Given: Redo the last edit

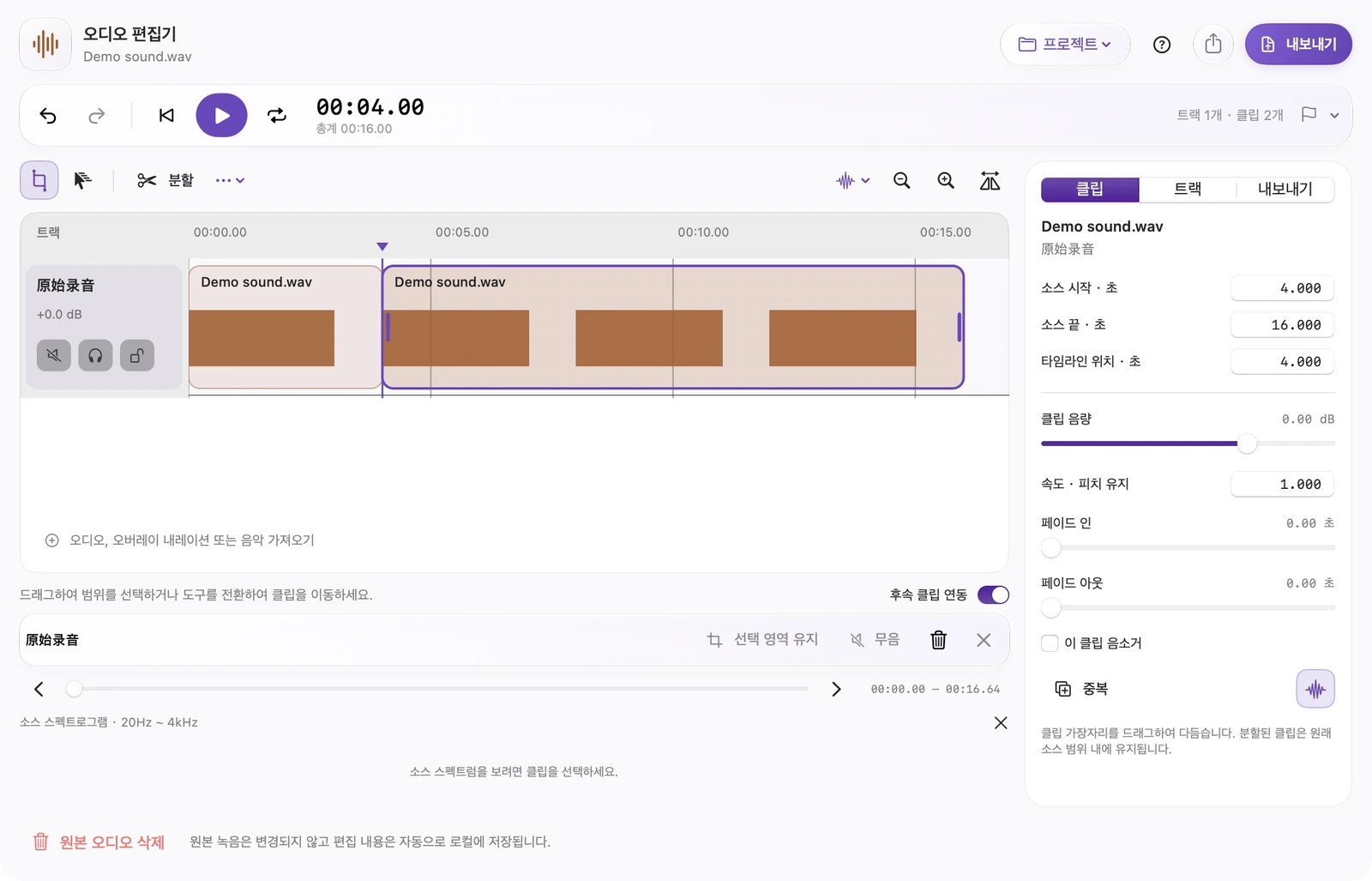Looking at the screenshot, I should click(97, 115).
